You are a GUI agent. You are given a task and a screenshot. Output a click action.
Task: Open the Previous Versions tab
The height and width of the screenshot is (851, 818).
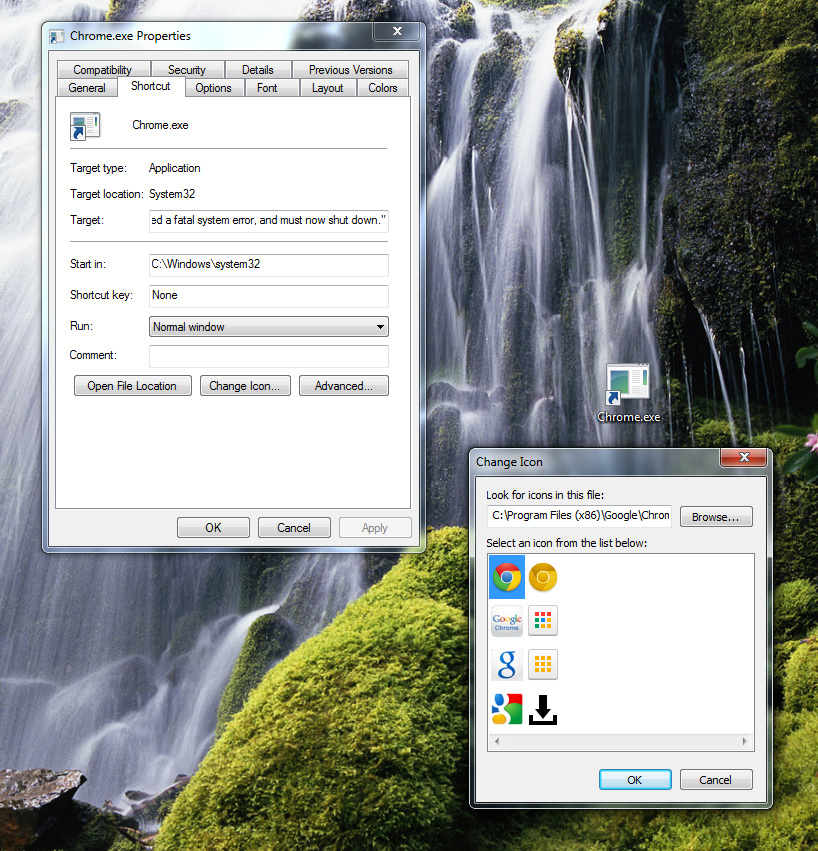pyautogui.click(x=349, y=69)
